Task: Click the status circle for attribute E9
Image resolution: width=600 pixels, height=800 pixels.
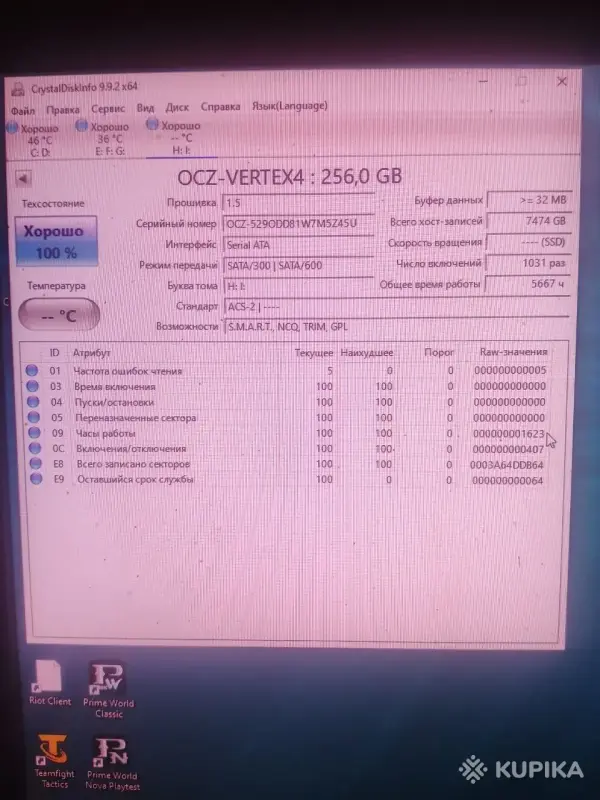Action: [36, 479]
